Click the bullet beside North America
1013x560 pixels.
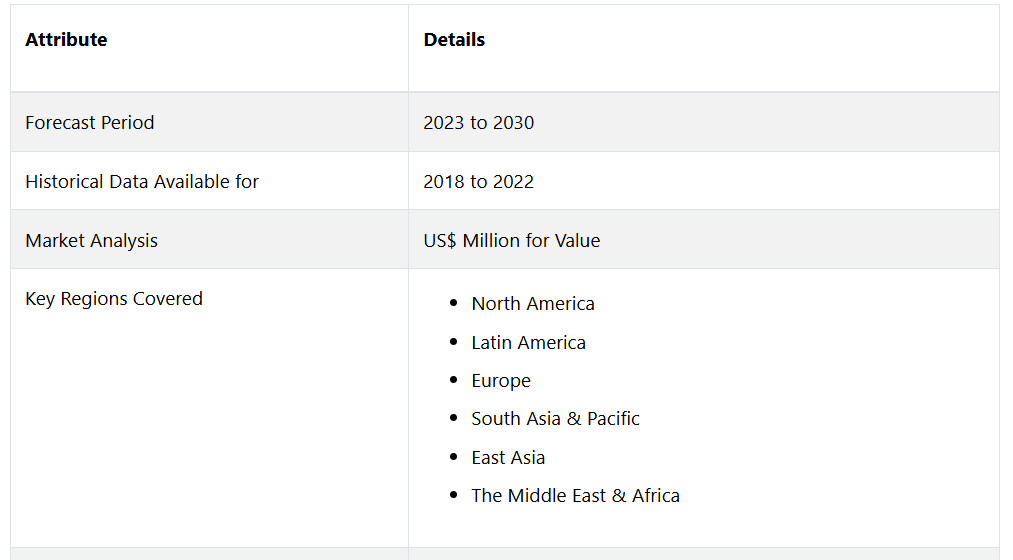pyautogui.click(x=454, y=303)
